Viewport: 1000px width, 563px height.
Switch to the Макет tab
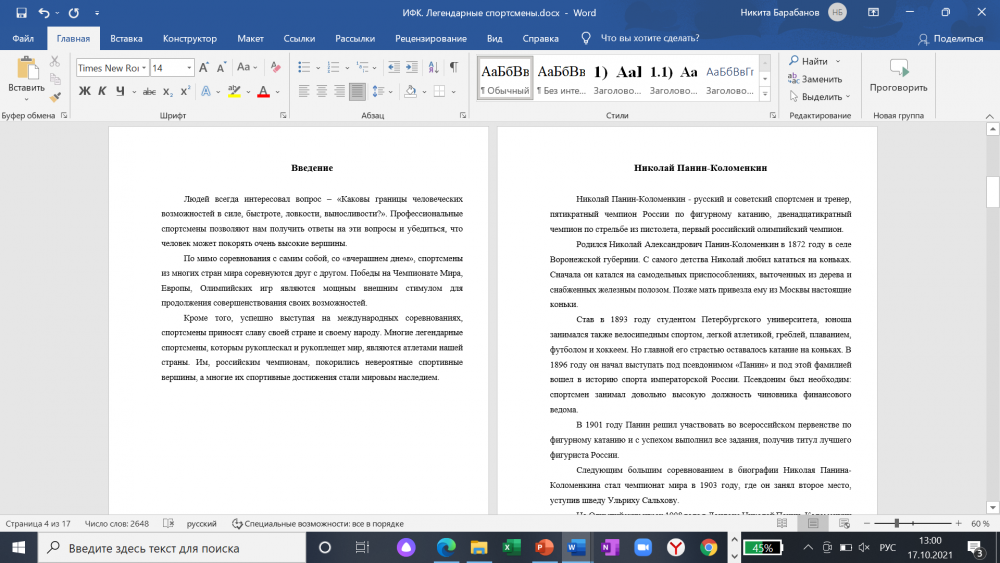point(251,38)
